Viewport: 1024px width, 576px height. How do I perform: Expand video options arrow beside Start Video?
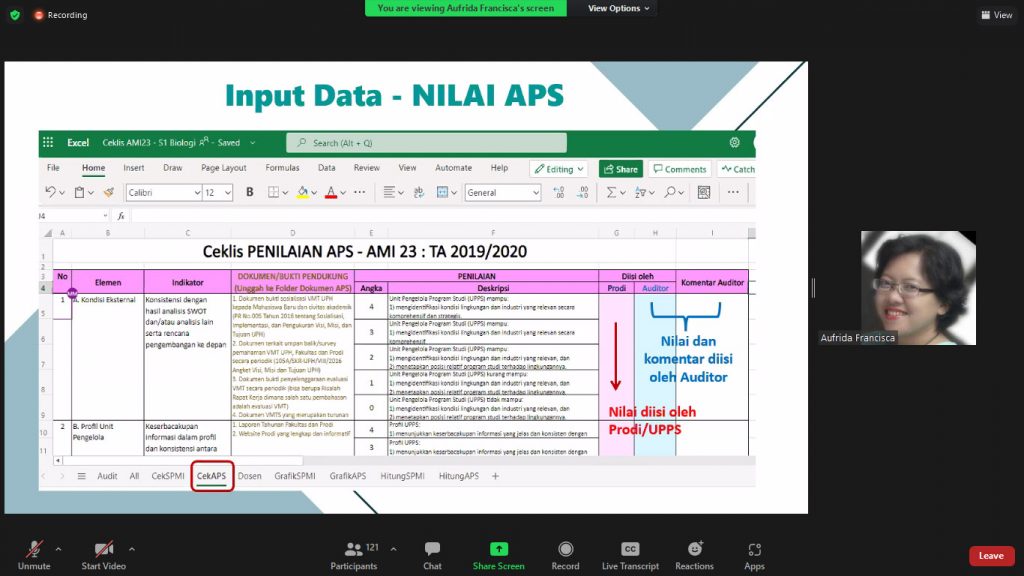tap(131, 549)
